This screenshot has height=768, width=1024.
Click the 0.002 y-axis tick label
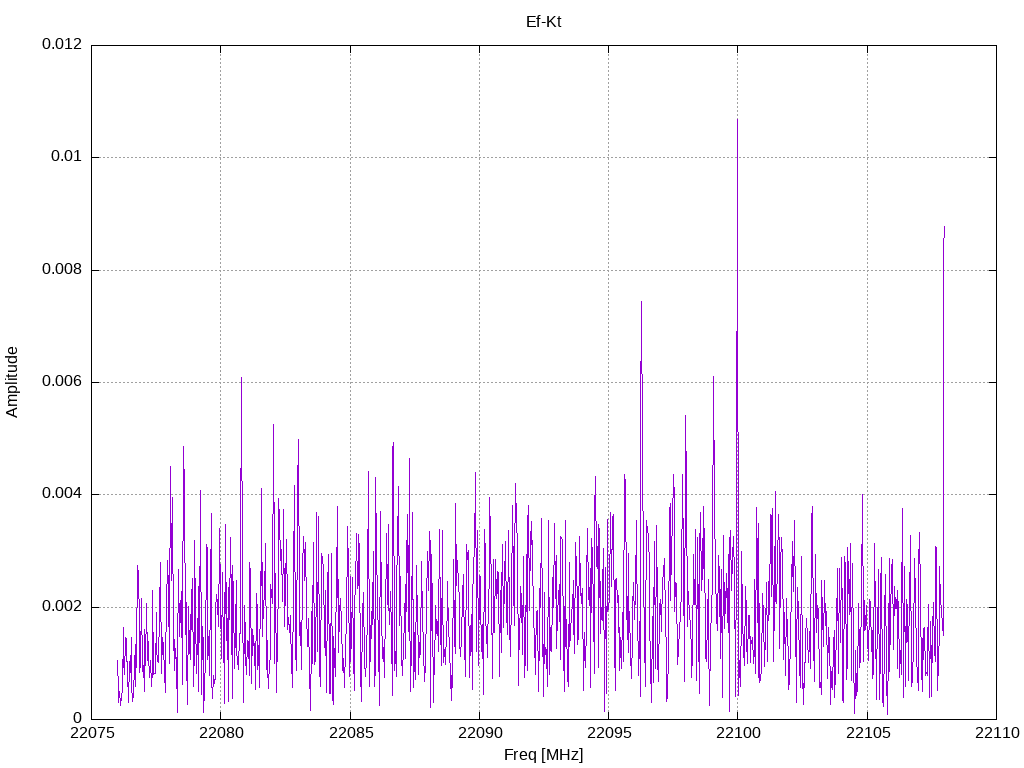(x=62, y=606)
